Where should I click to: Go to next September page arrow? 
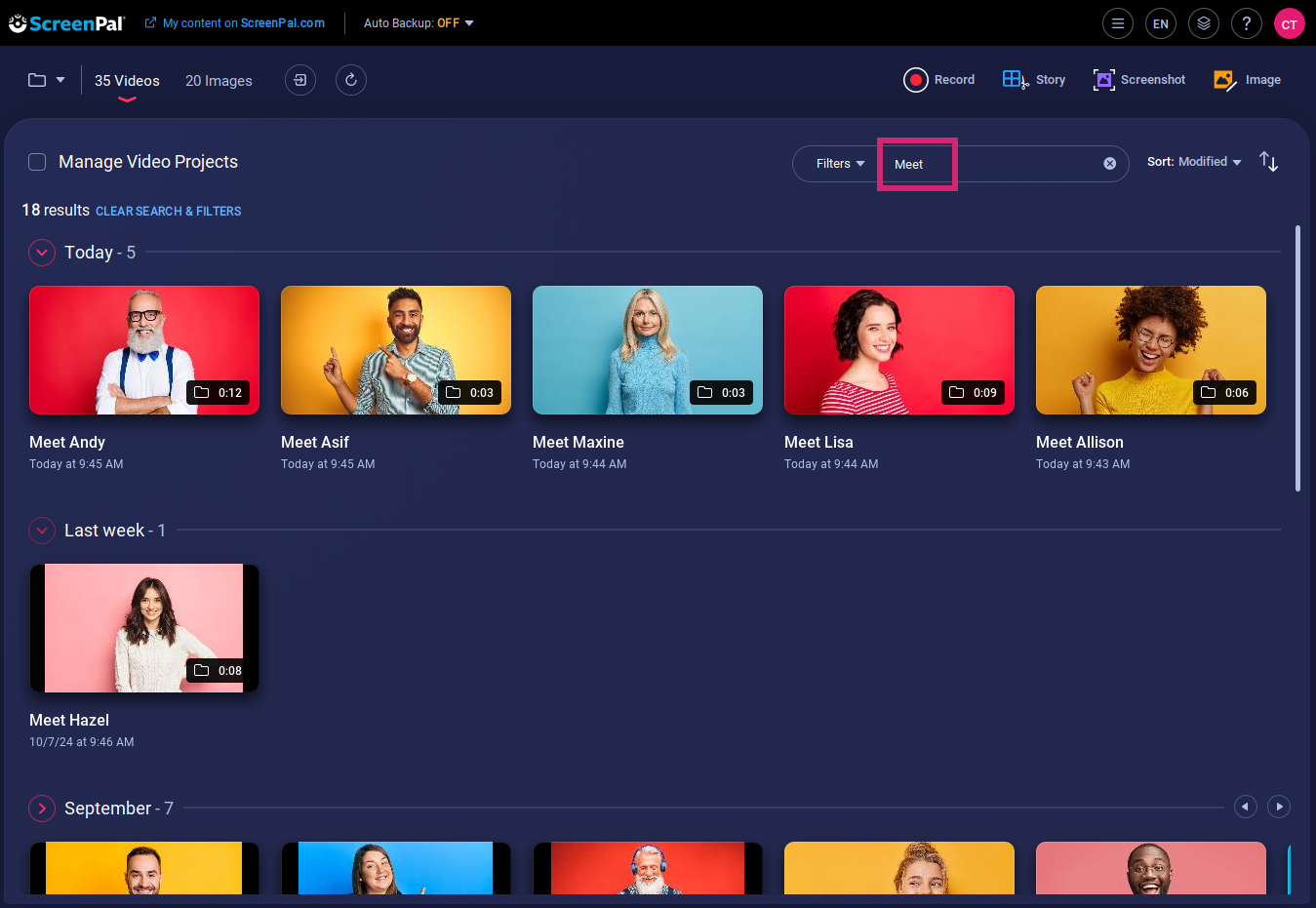pos(1279,807)
